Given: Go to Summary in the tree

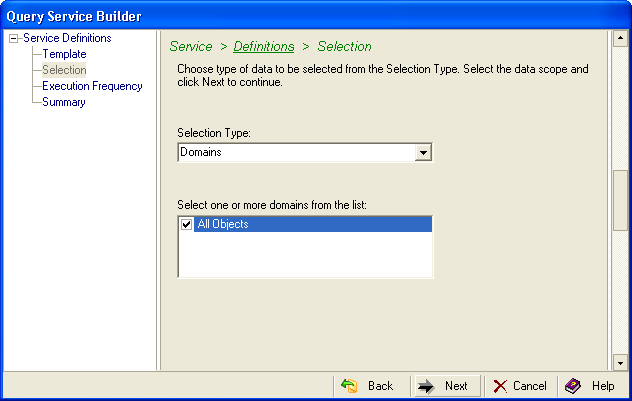Looking at the screenshot, I should coord(64,102).
